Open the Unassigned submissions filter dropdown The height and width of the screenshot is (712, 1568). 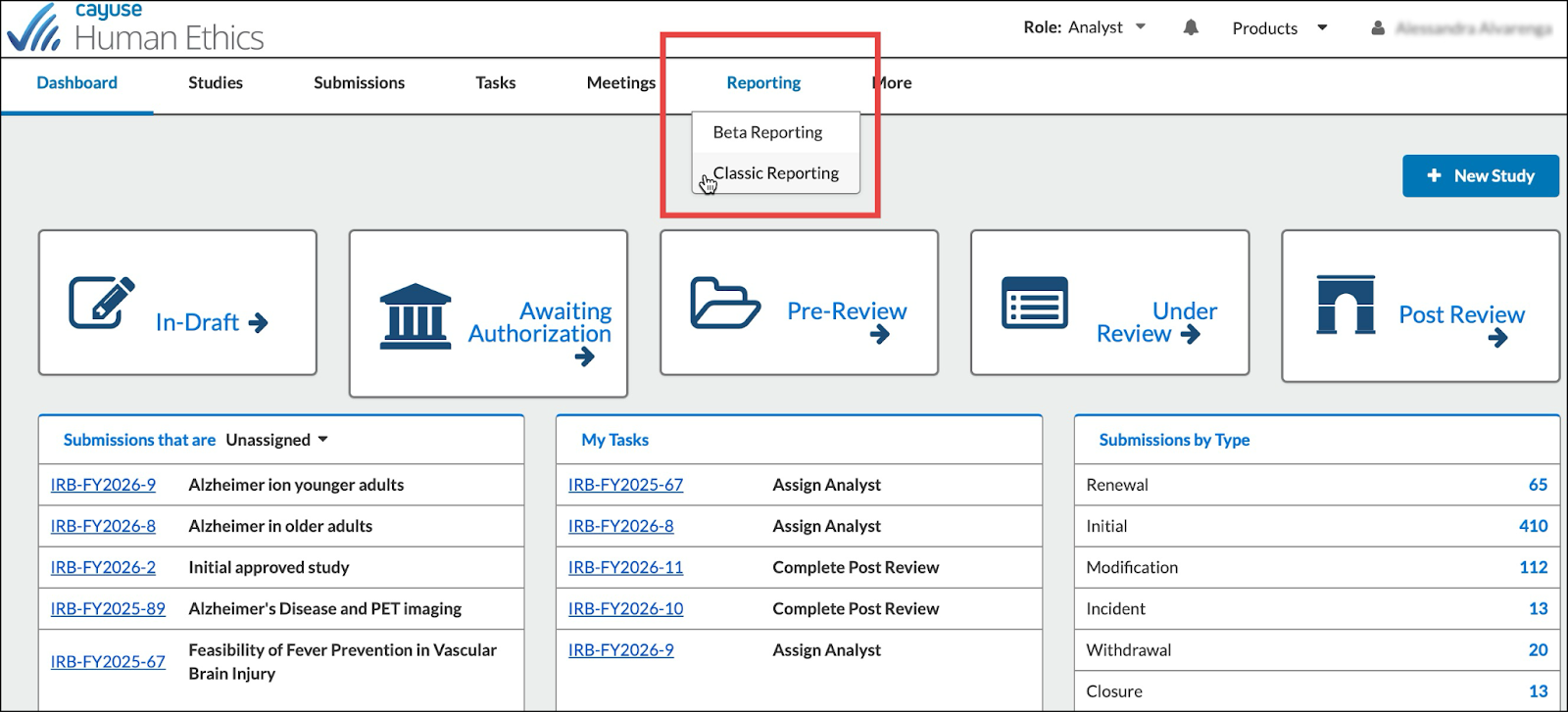tap(276, 440)
